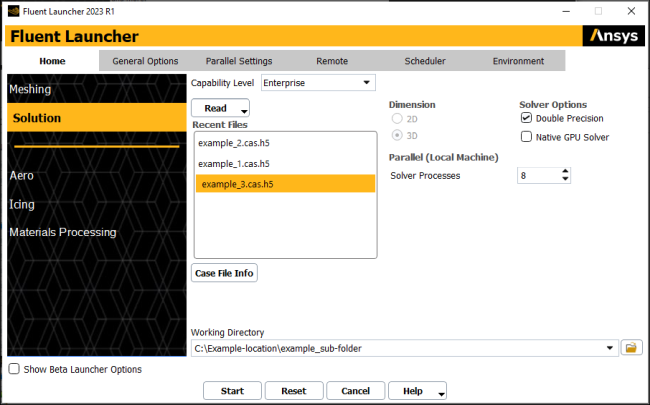Open the working directory folder browser icon

pyautogui.click(x=631, y=348)
